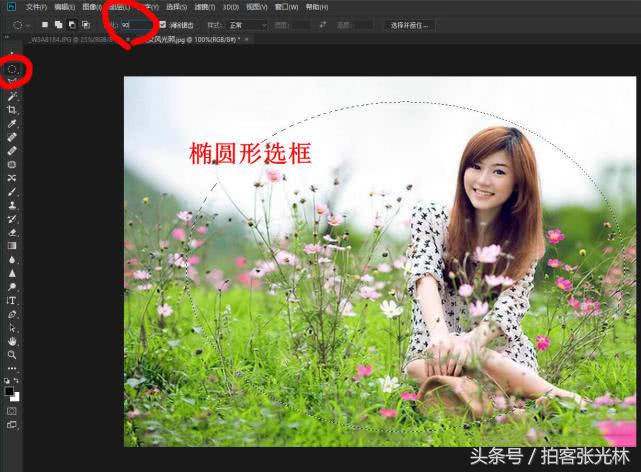This screenshot has height=472, width=641.
Task: Open the 选择 (Select) menu
Action: [x=177, y=7]
